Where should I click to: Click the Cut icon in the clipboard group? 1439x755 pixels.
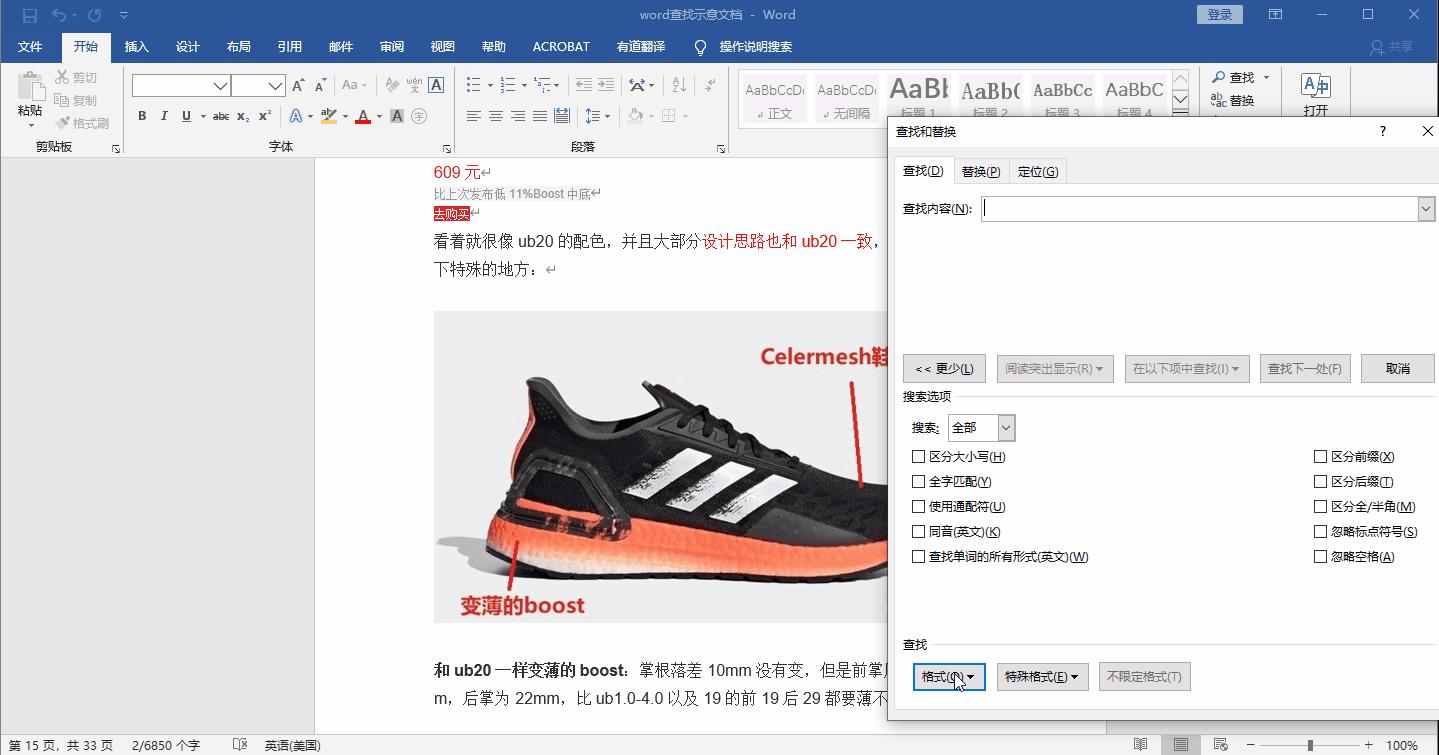62,77
